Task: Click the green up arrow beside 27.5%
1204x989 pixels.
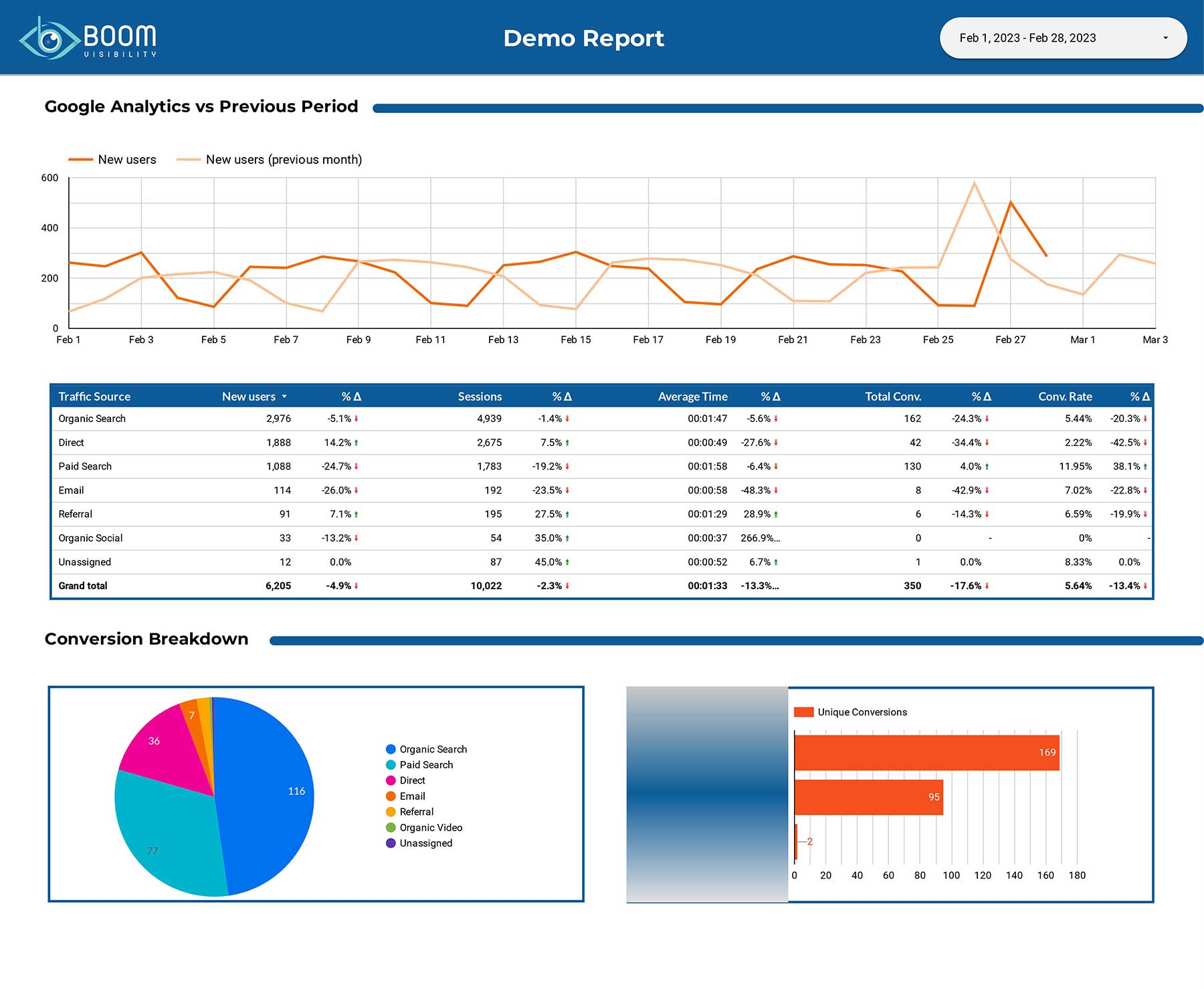Action: pos(567,514)
